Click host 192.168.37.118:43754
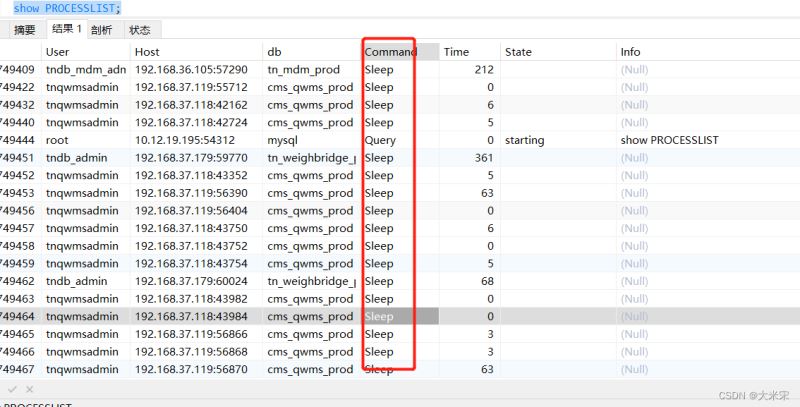The width and height of the screenshot is (800, 407). [191, 263]
